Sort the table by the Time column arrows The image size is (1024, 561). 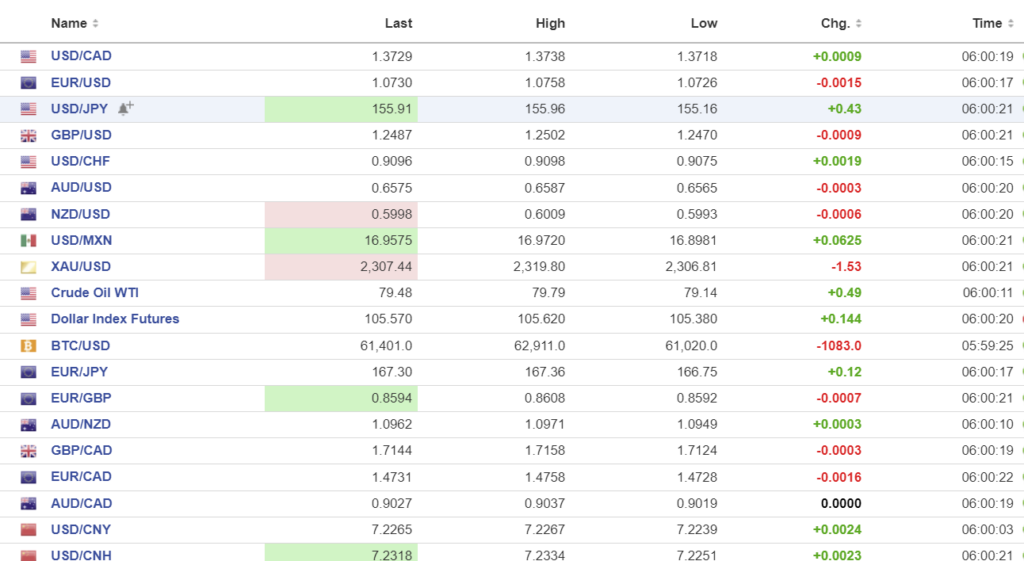(x=1010, y=23)
